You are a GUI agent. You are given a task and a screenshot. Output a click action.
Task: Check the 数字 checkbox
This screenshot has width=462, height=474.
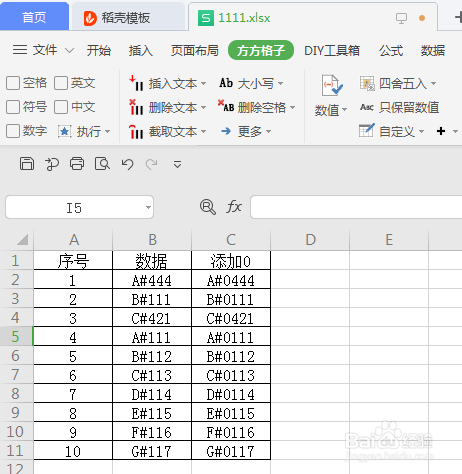click(13, 131)
